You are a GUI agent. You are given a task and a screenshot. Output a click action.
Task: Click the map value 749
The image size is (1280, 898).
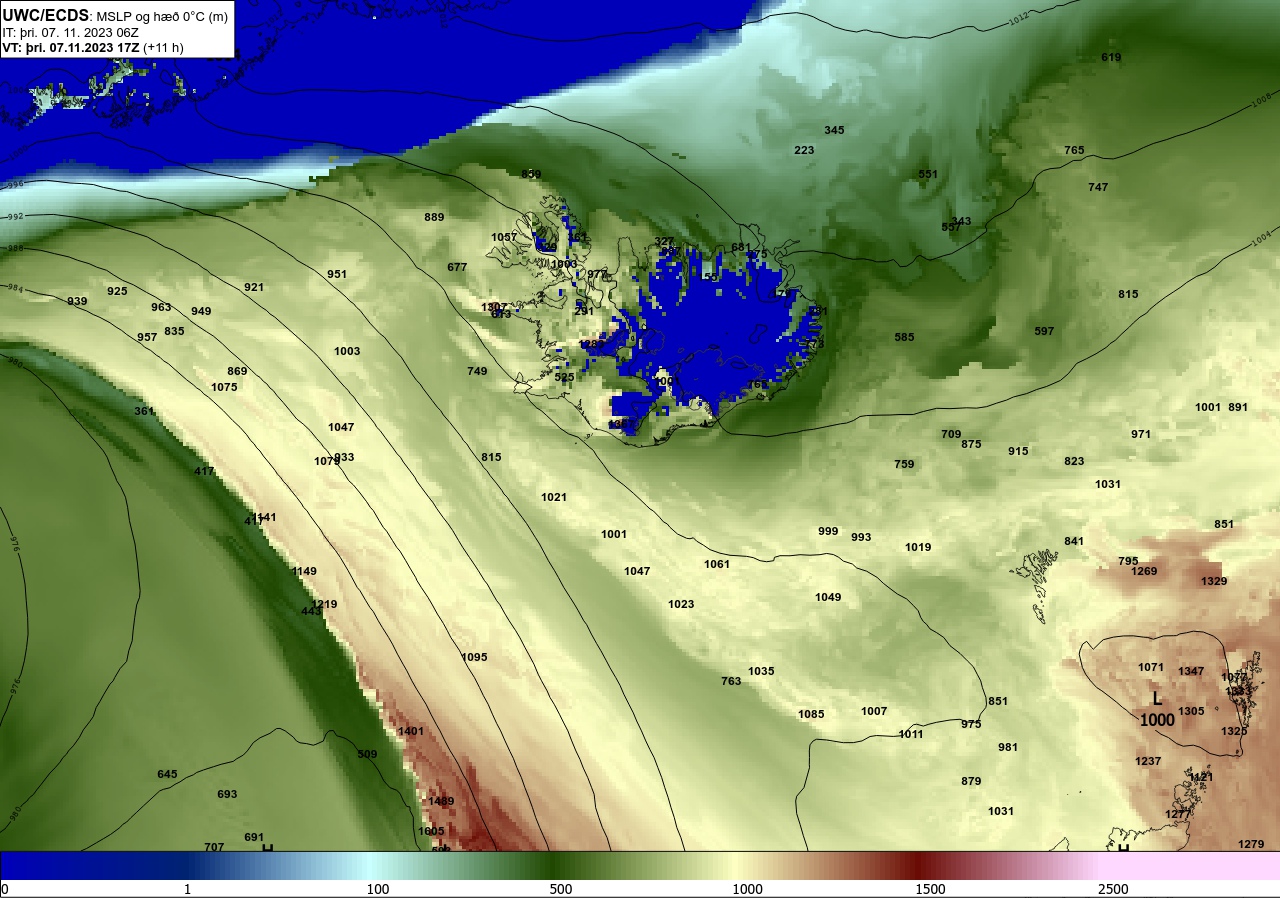pos(477,371)
